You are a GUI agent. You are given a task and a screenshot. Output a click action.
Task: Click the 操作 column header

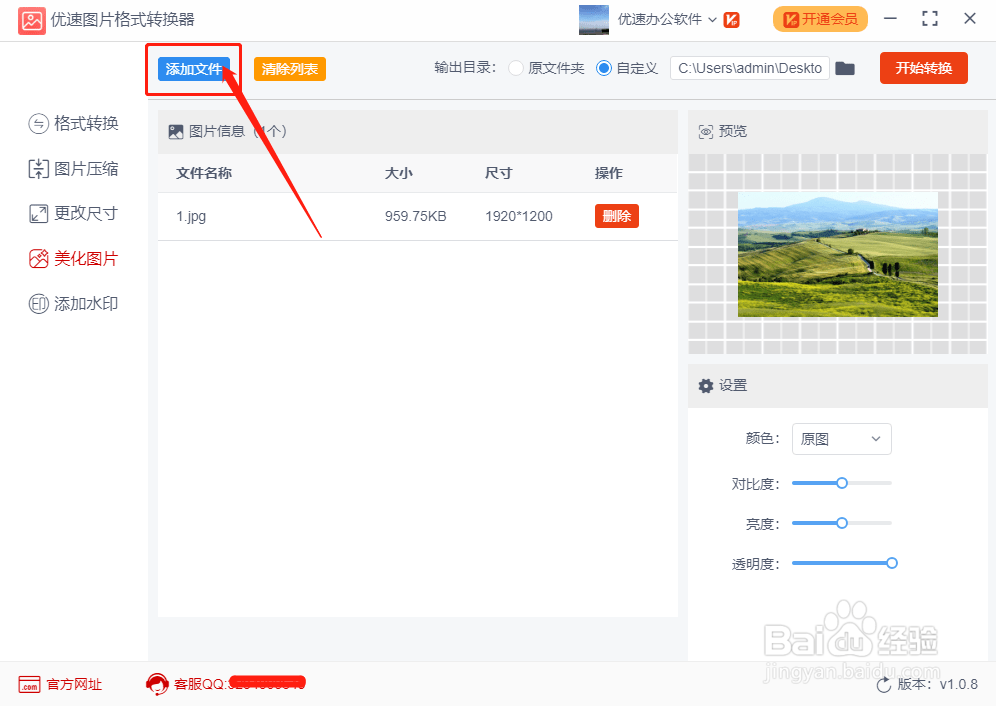click(609, 173)
